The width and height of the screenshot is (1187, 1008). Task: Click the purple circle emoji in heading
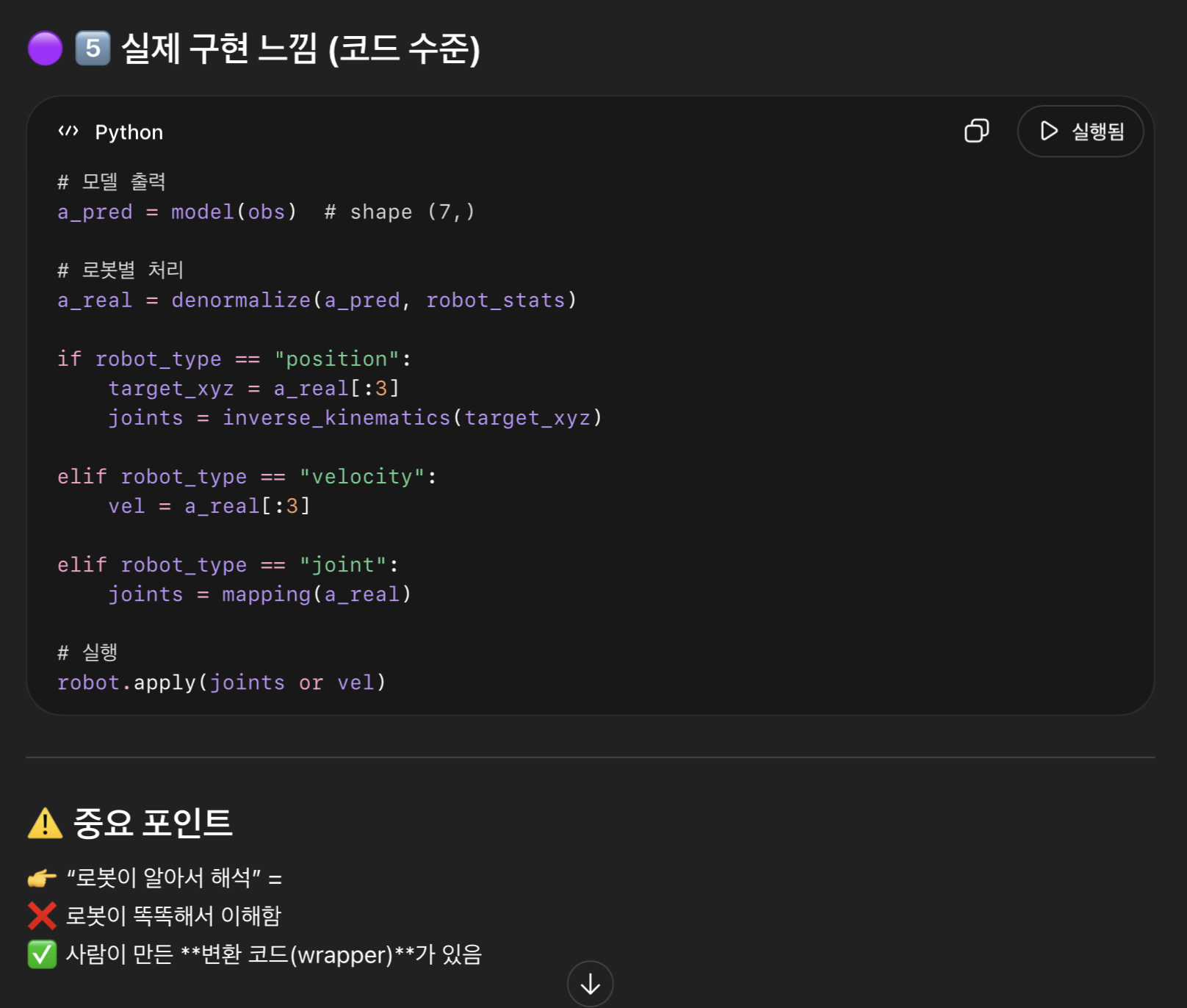click(x=45, y=48)
